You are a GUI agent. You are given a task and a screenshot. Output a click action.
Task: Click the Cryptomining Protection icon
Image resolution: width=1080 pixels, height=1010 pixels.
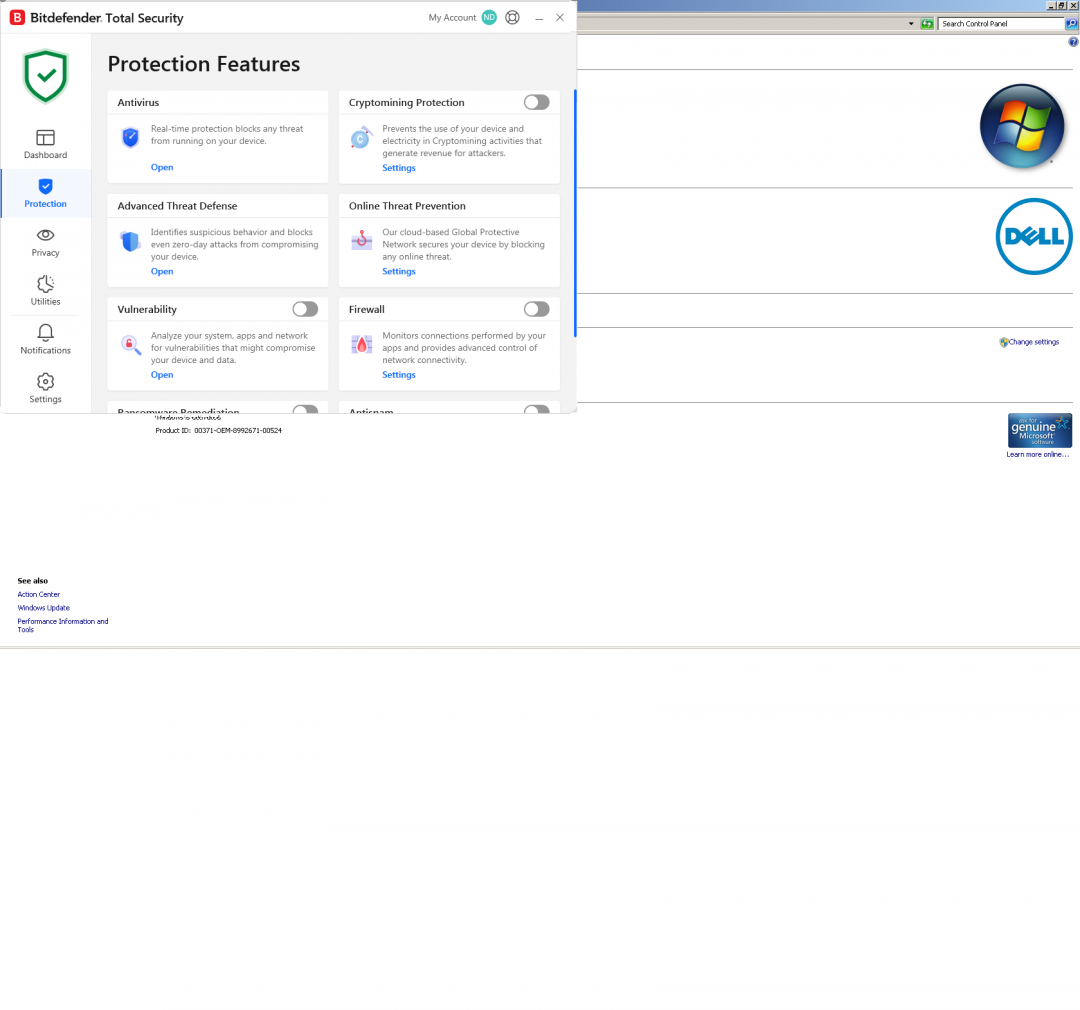(x=361, y=138)
